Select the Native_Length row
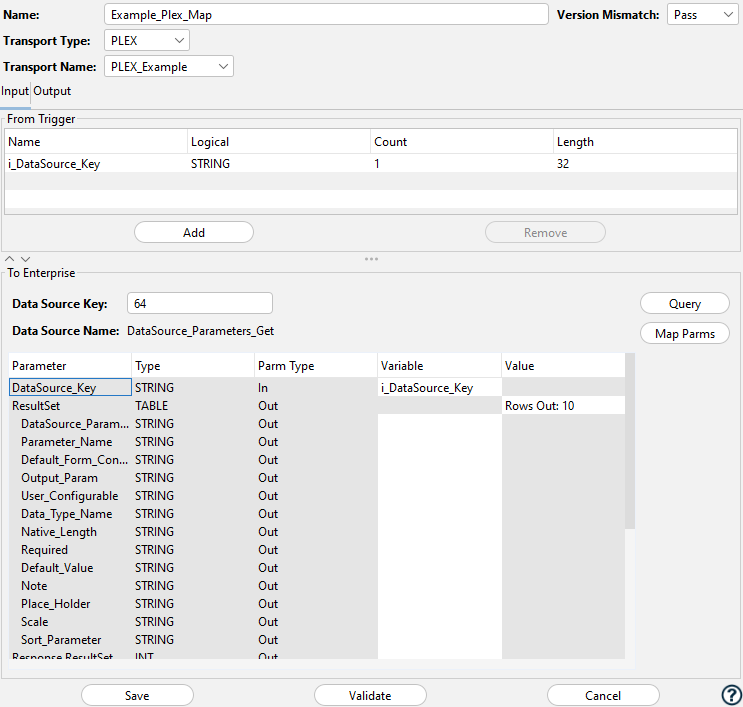This screenshot has height=707, width=743. 317,531
